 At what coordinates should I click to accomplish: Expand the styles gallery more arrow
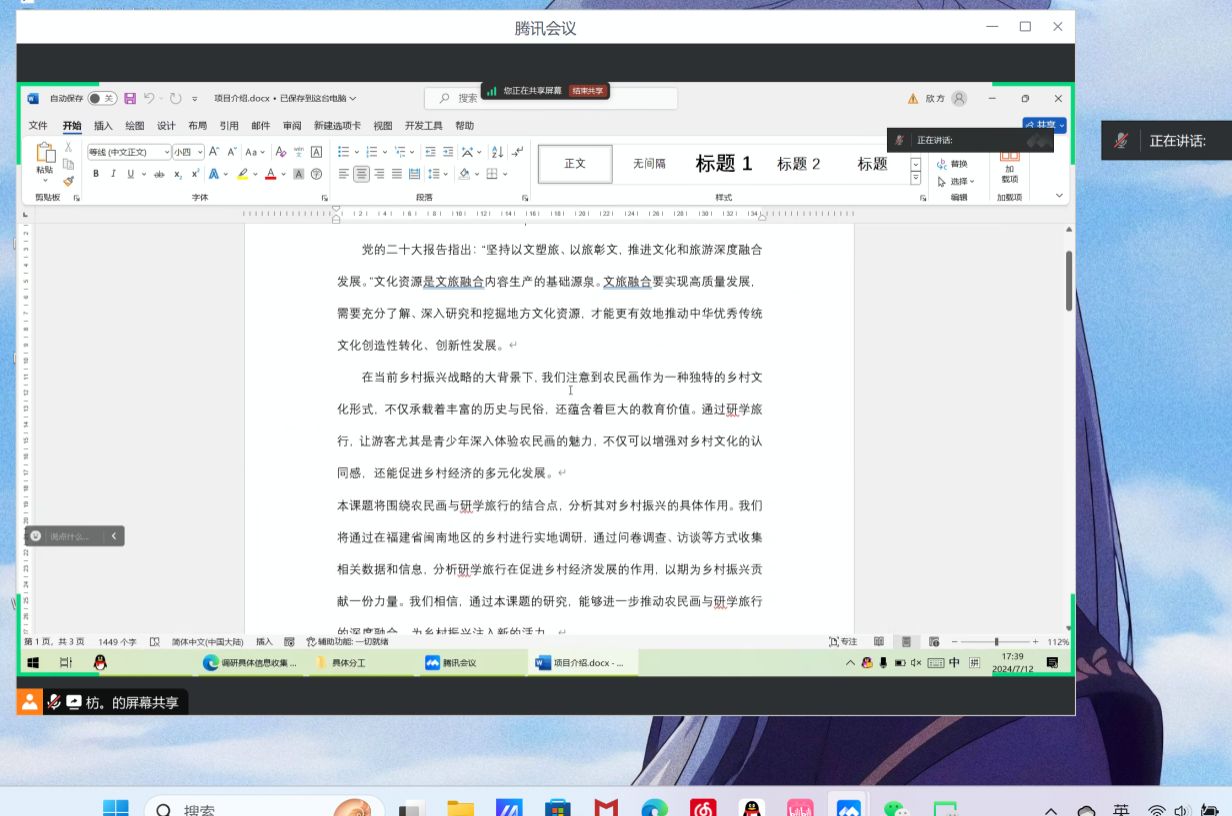pyautogui.click(x=915, y=179)
